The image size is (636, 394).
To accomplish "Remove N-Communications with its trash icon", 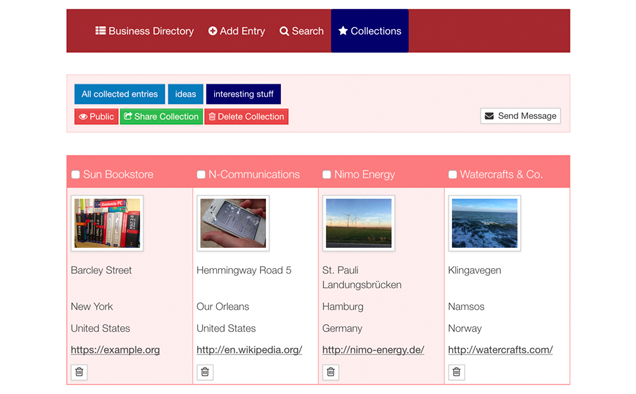I will point(205,372).
